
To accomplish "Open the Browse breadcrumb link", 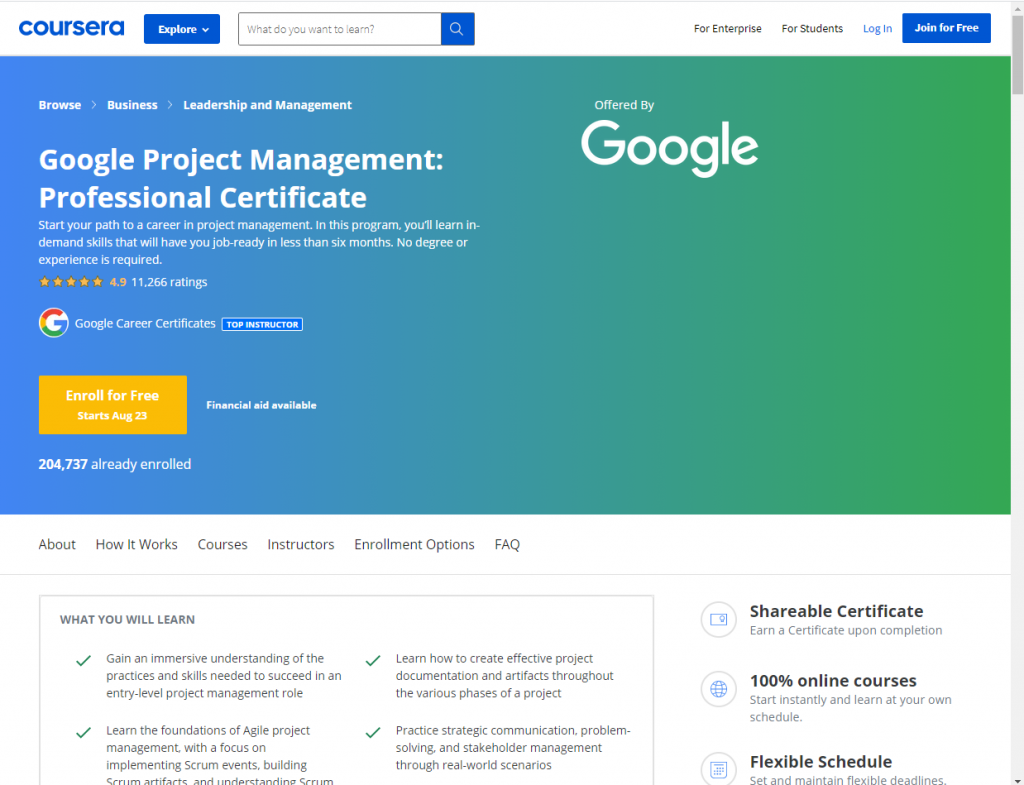I will pos(59,104).
